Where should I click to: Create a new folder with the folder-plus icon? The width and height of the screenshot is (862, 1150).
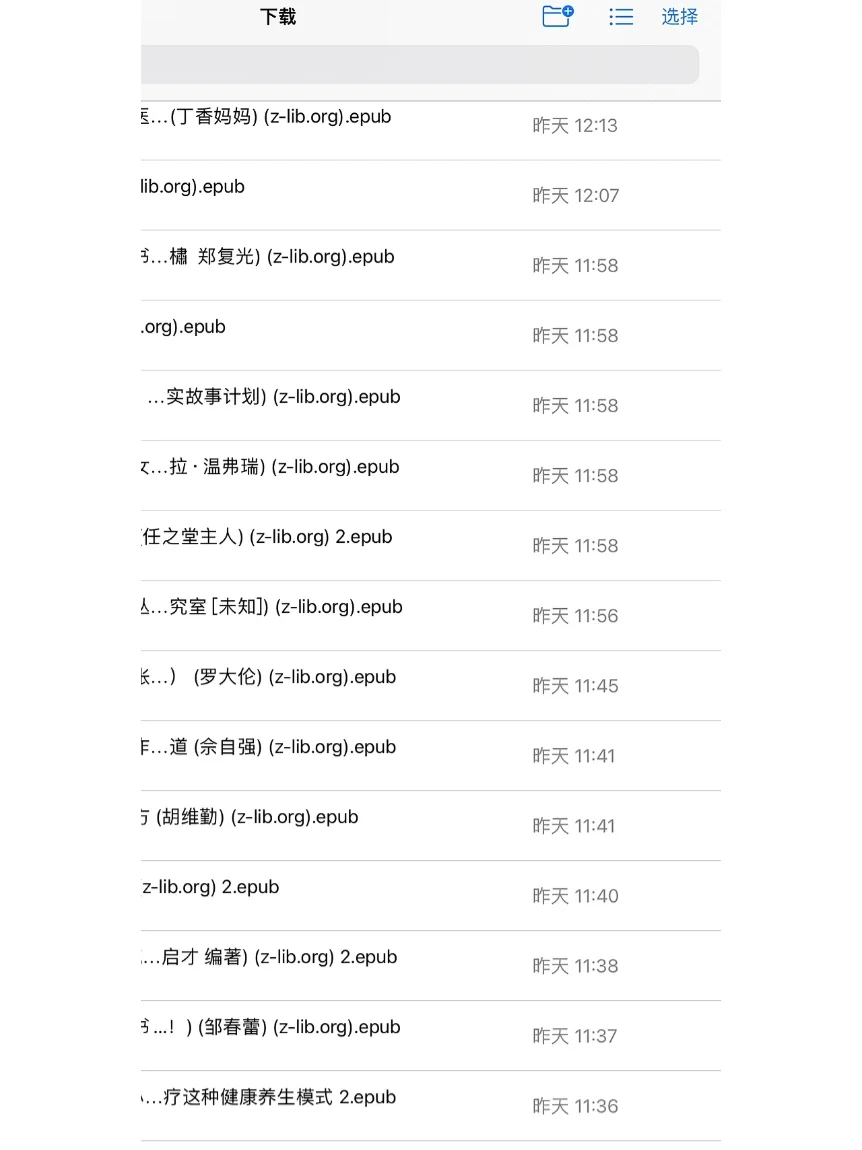pyautogui.click(x=558, y=16)
